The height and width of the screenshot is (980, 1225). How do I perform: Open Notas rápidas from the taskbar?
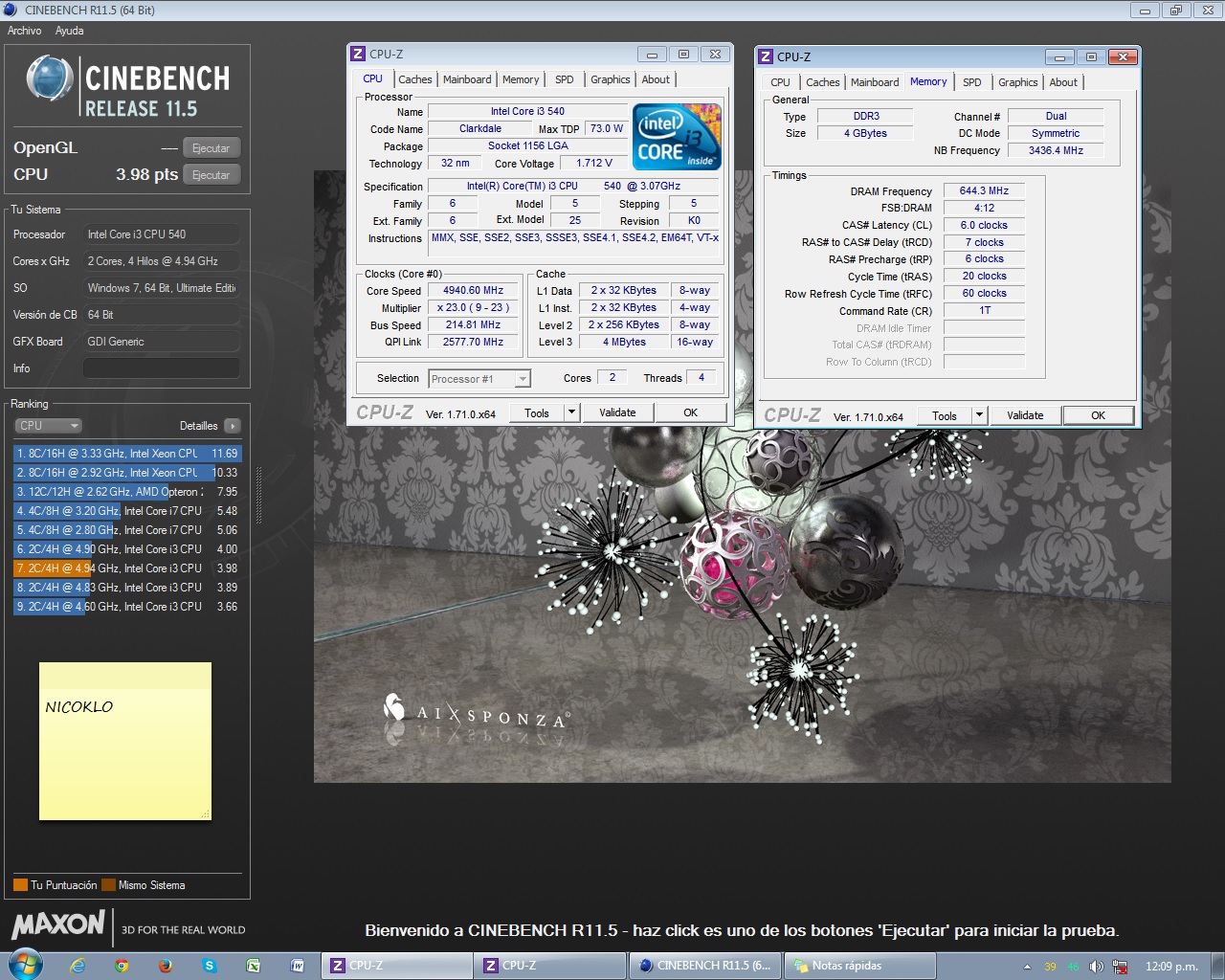point(859,966)
